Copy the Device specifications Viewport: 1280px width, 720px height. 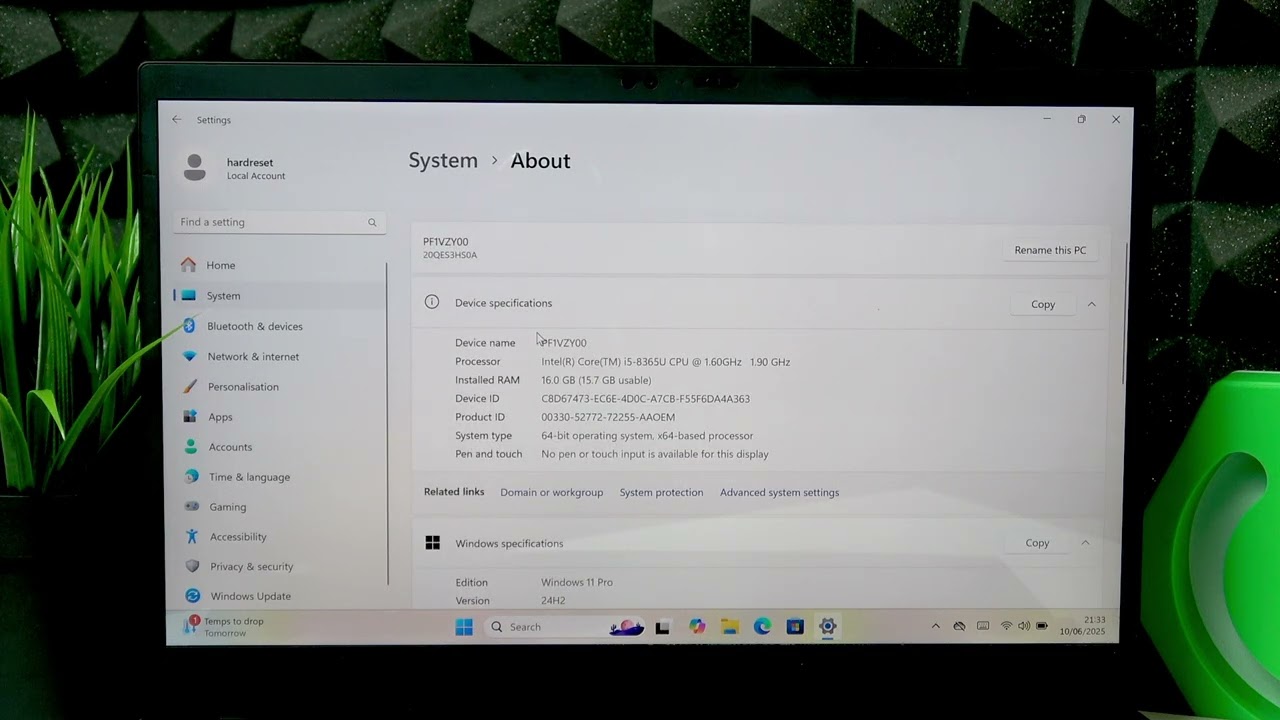click(x=1043, y=304)
